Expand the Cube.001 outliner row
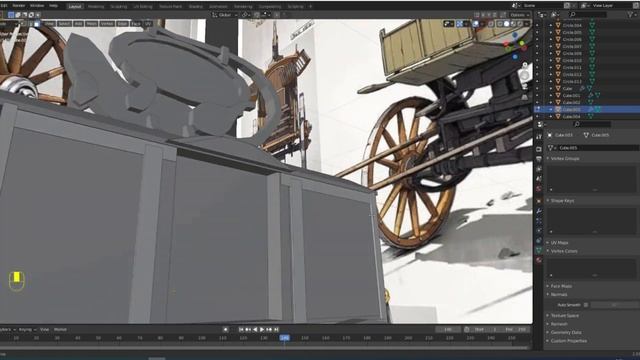 coord(551,95)
